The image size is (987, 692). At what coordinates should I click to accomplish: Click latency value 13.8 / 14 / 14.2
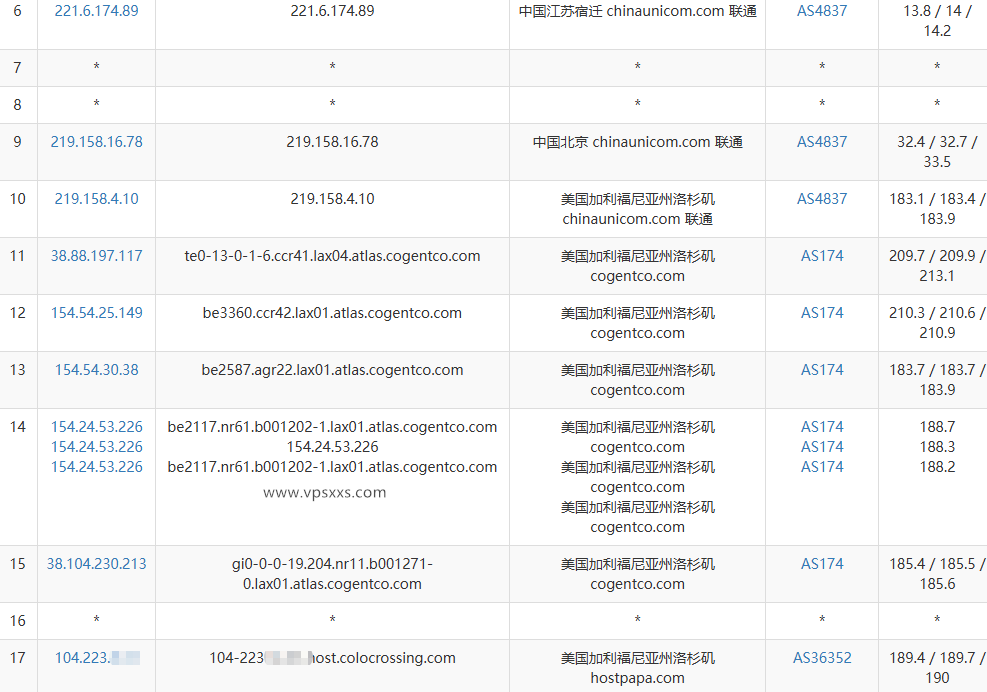pos(937,21)
